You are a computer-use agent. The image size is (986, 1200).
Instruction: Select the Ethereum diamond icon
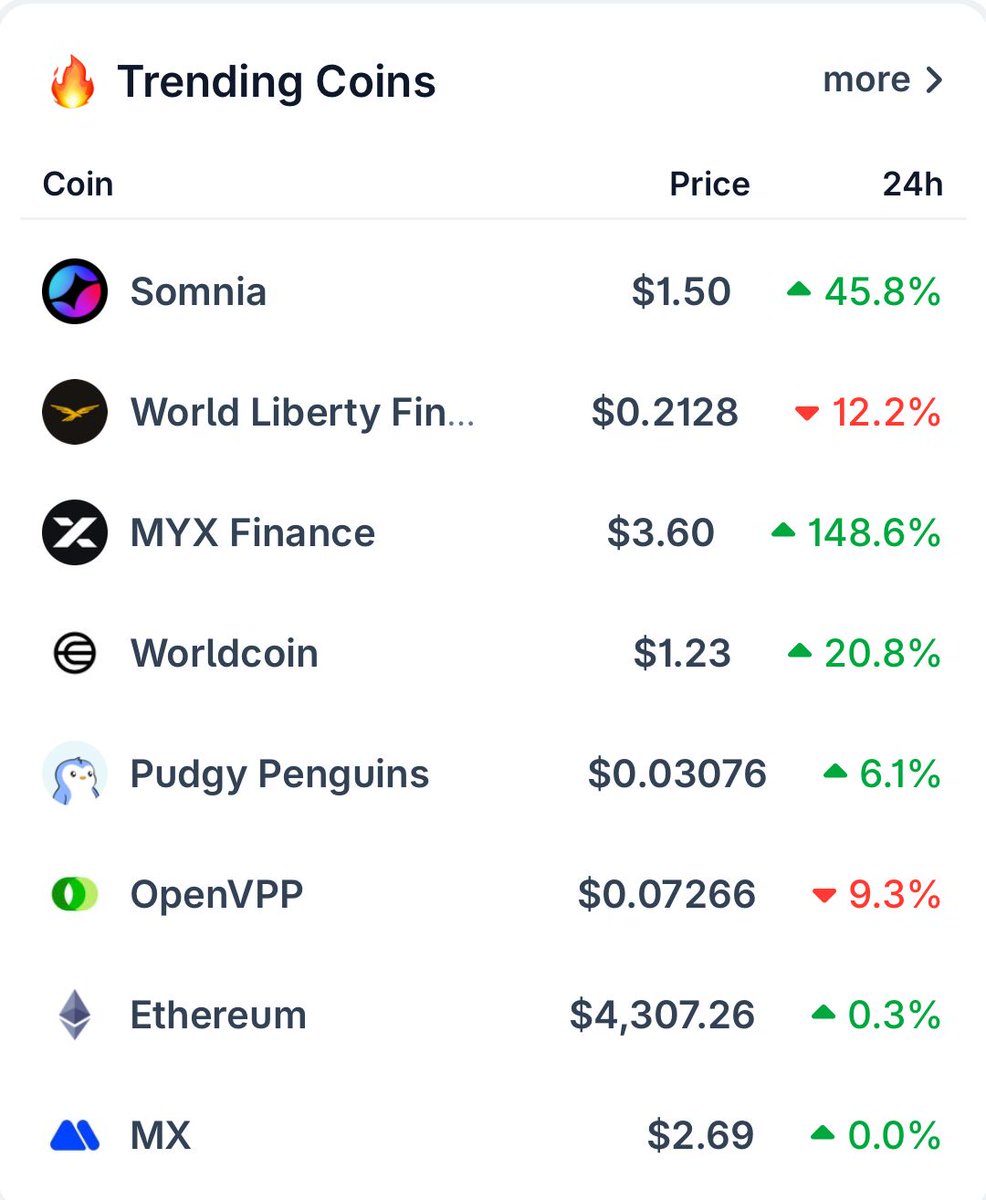pyautogui.click(x=74, y=1015)
